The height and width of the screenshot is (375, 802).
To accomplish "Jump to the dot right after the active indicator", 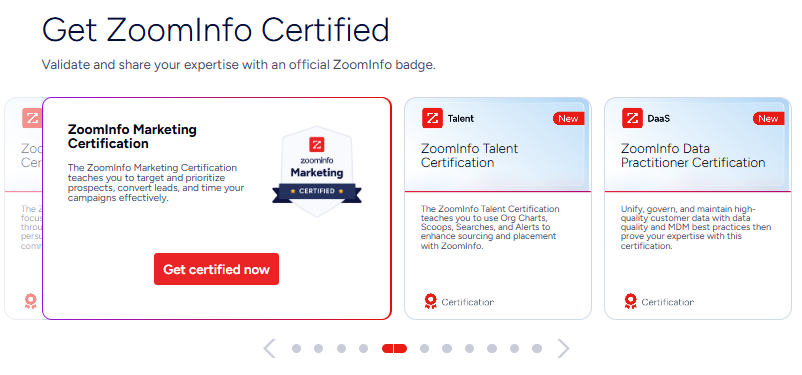I will pos(424,348).
